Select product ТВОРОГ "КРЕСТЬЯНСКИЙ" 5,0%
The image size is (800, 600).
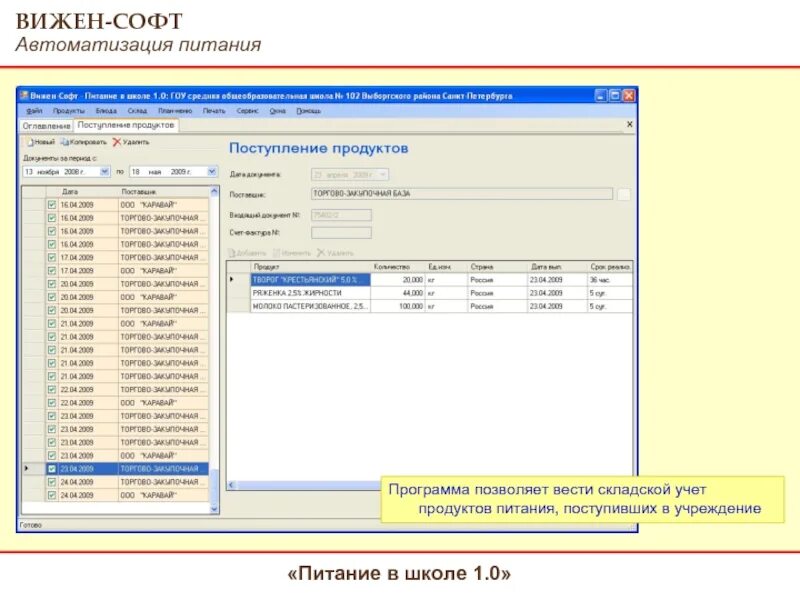310,280
